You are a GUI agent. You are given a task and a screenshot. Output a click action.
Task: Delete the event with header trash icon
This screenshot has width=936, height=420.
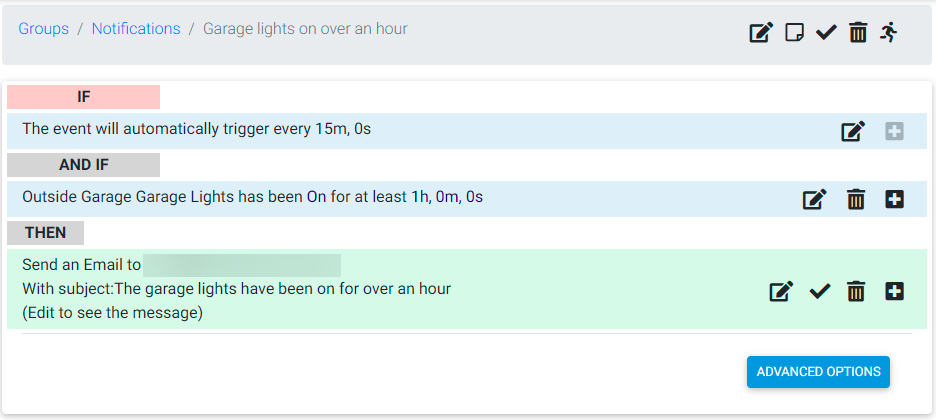point(858,32)
